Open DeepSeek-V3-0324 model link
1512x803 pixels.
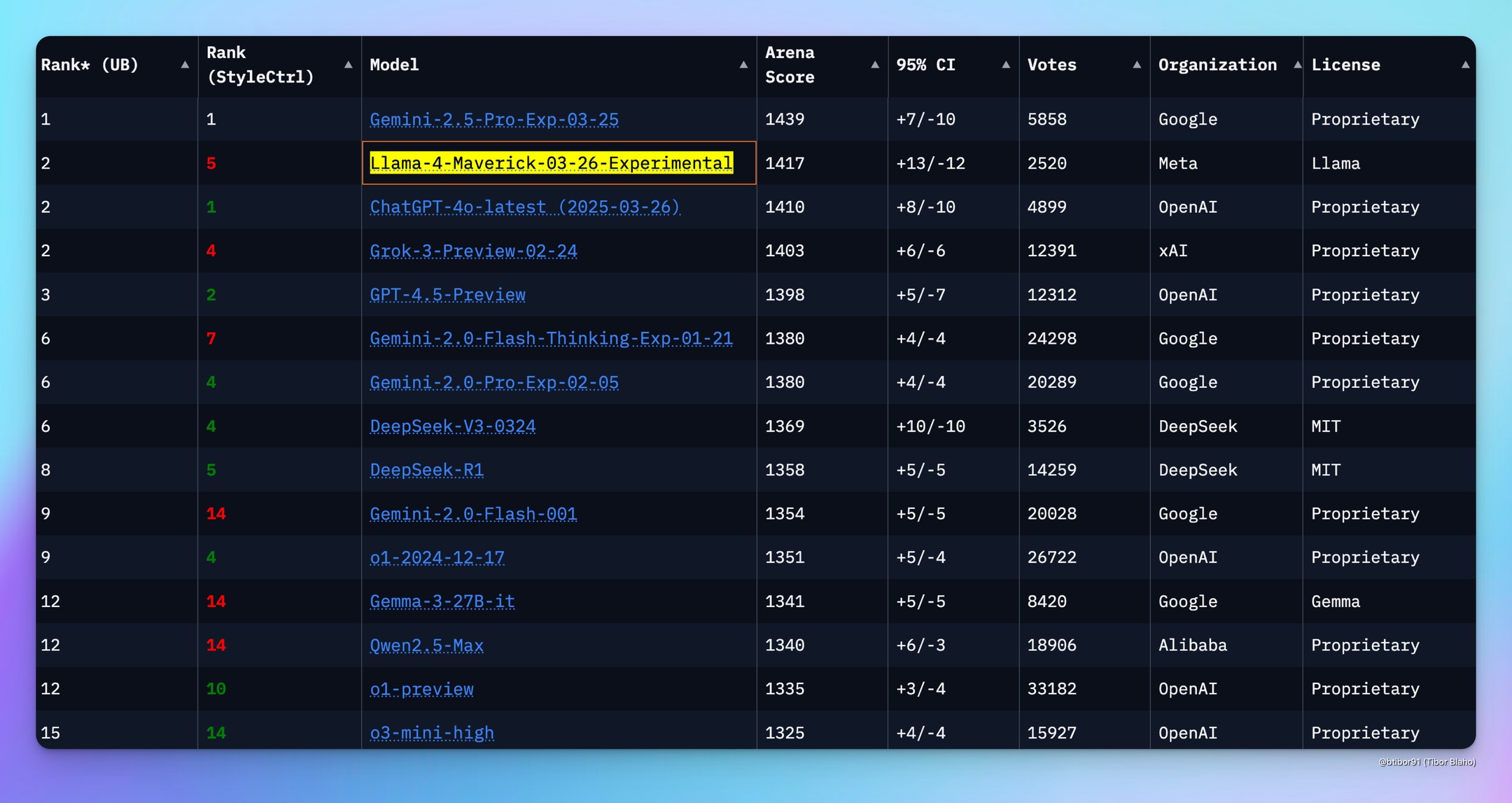(x=453, y=426)
